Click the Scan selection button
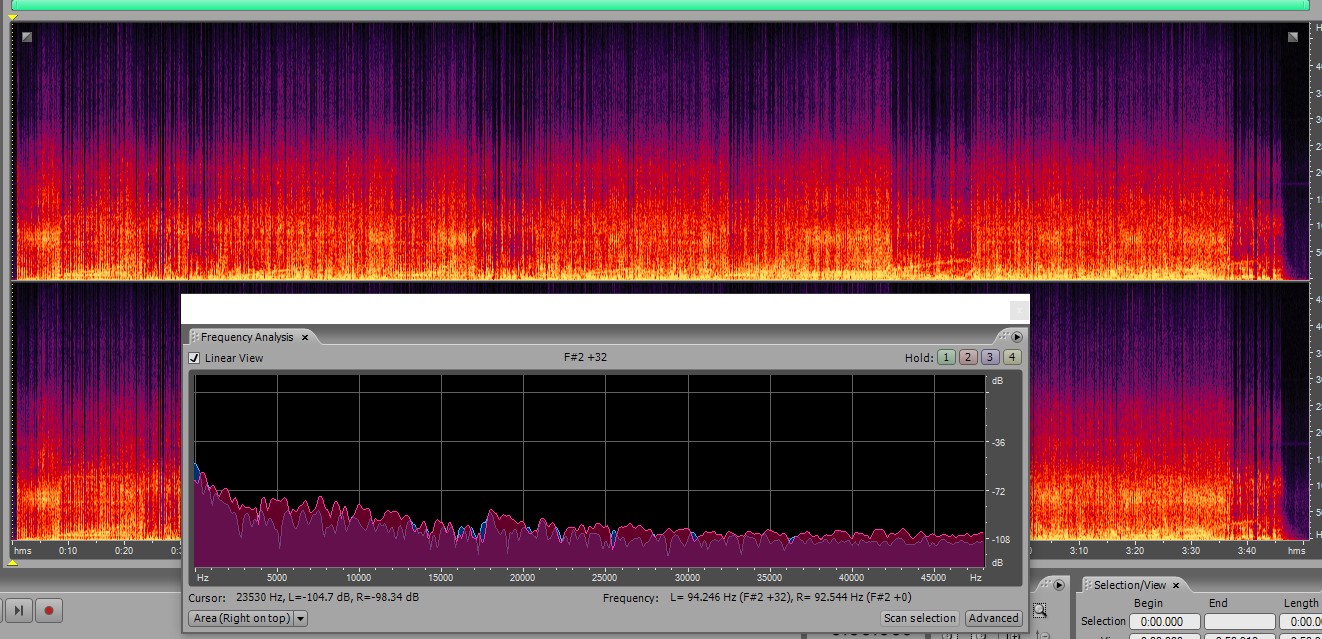Screen dimensions: 1322x639 (920, 618)
